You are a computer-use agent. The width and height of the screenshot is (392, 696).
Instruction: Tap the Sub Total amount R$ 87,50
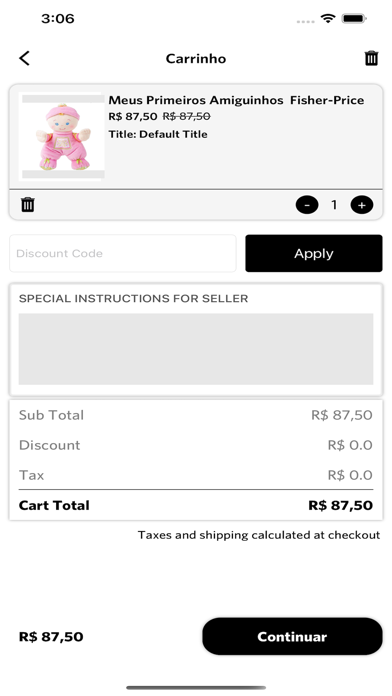pyautogui.click(x=342, y=415)
